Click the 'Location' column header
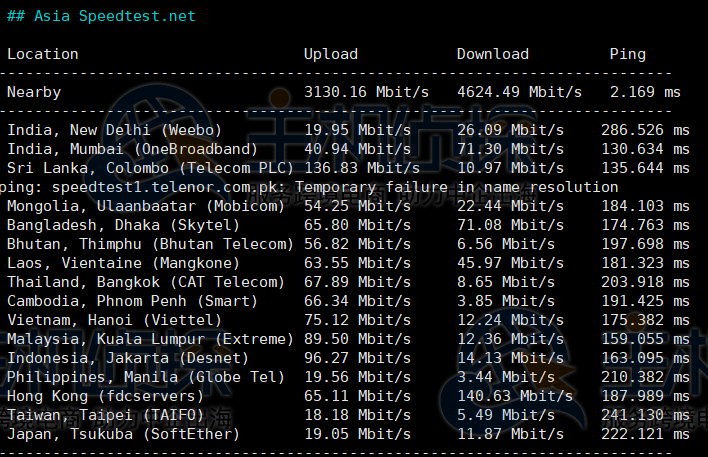The height and width of the screenshot is (457, 708). coord(42,54)
